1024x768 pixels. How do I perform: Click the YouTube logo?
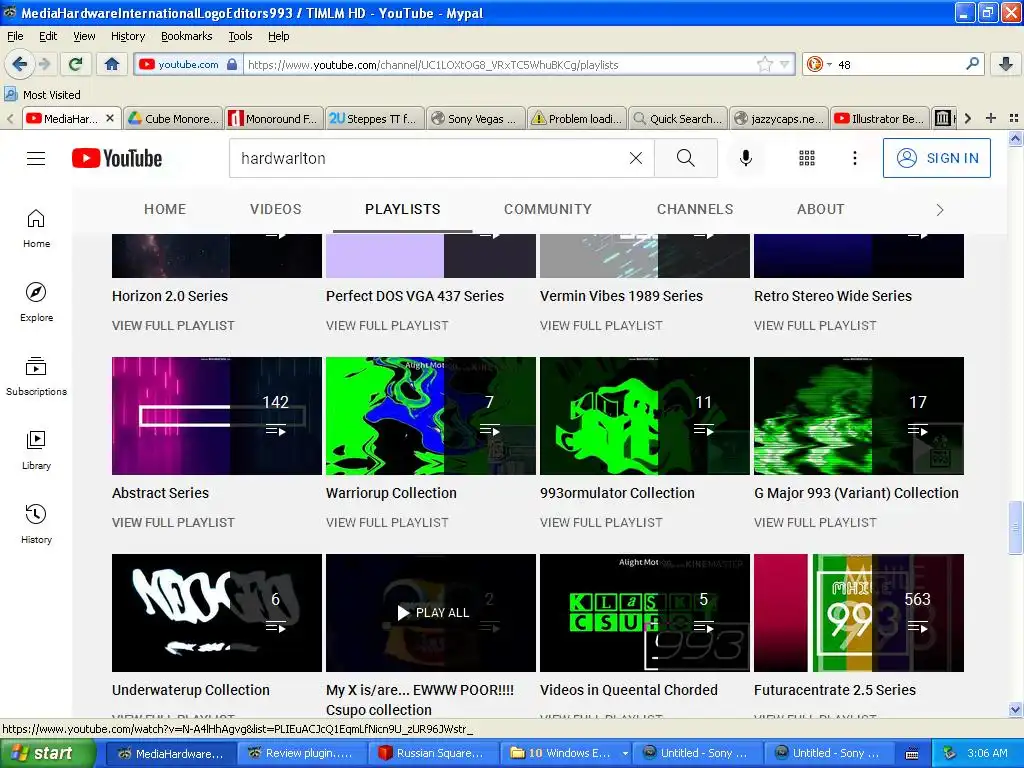pos(117,158)
